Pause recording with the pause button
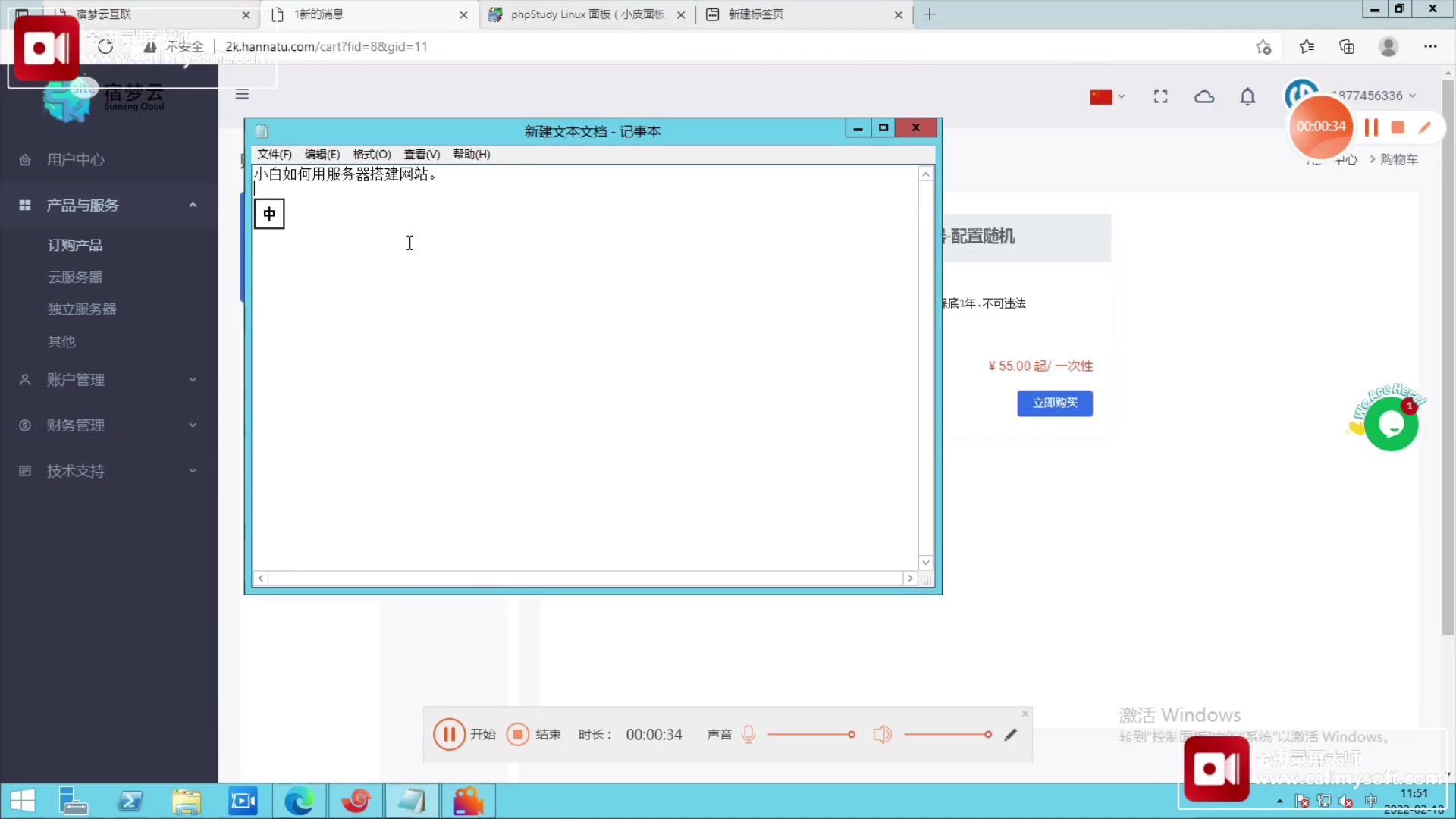The image size is (1456, 819). (448, 734)
